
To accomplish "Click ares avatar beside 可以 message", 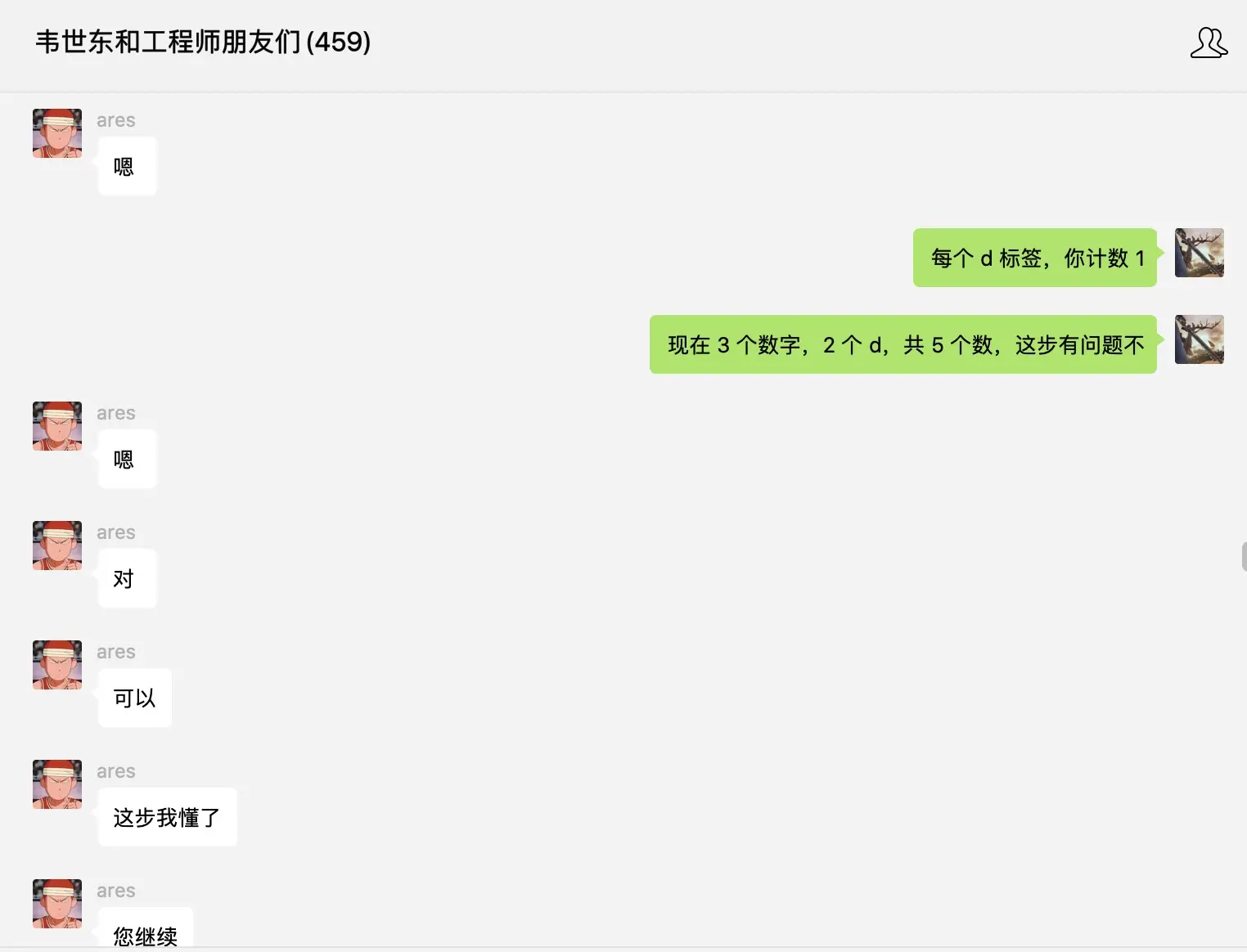I will tap(57, 665).
